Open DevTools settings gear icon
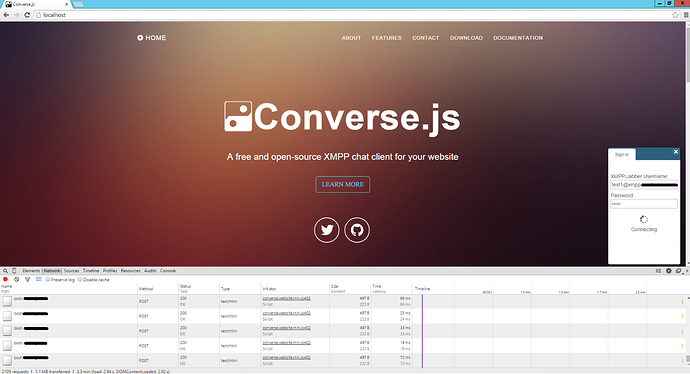 (669, 271)
